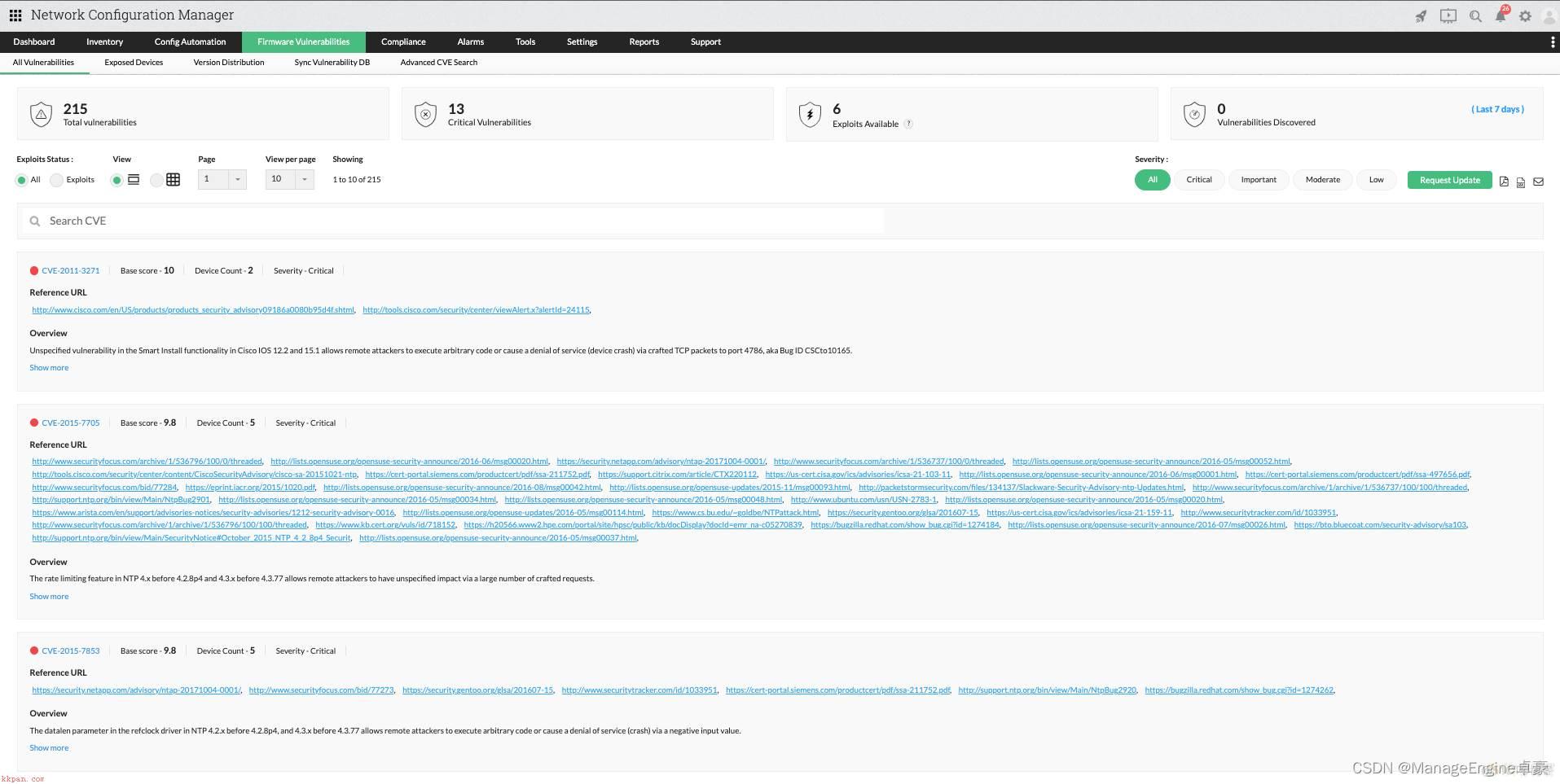Viewport: 1560px width, 784px height.
Task: Open tools.cisco.com viewAlert alertId=24115 link
Action: pos(477,310)
